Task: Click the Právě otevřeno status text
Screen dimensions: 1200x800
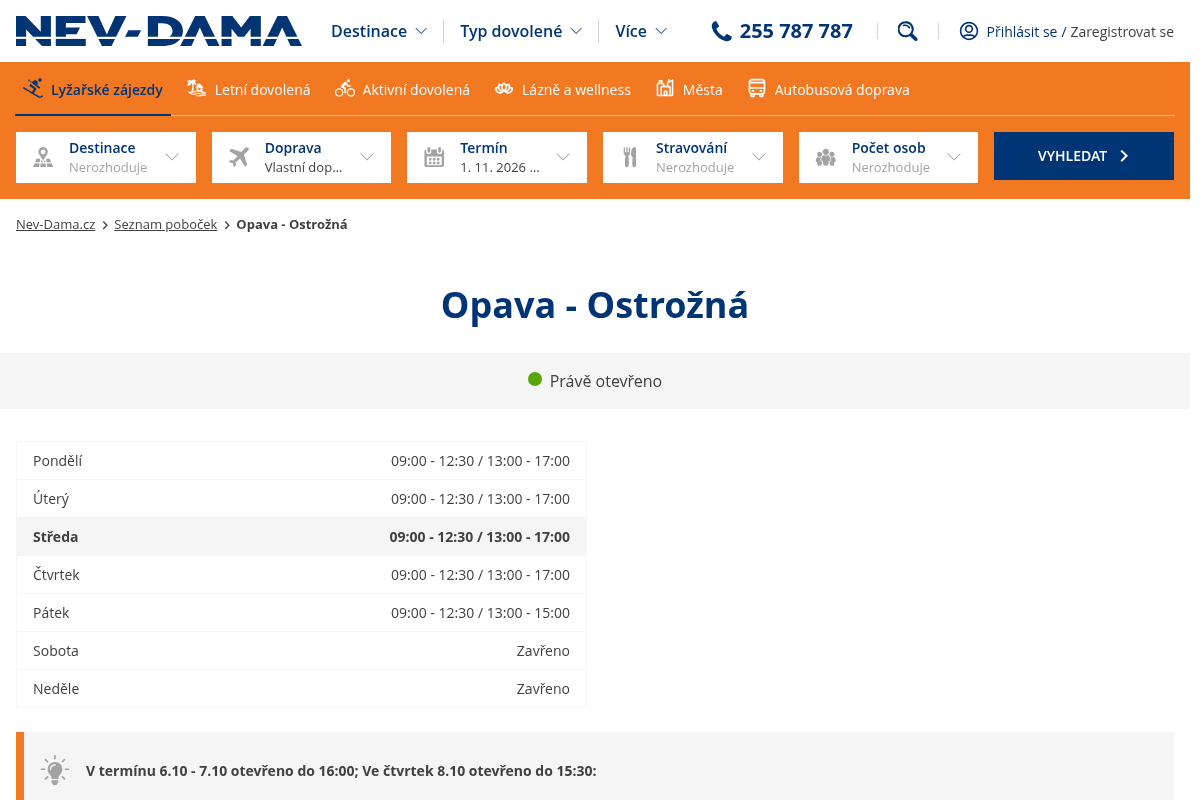Action: click(606, 381)
